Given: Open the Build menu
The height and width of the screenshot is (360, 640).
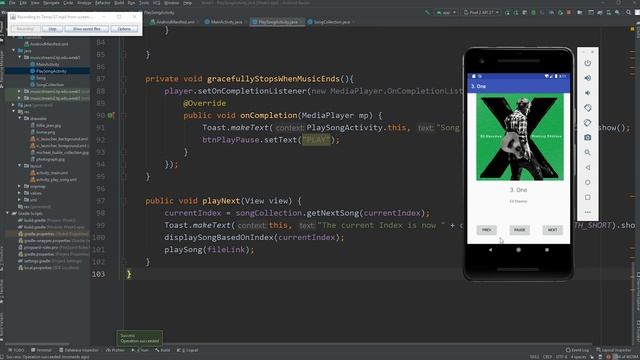Looking at the screenshot, I should click(119, 3).
